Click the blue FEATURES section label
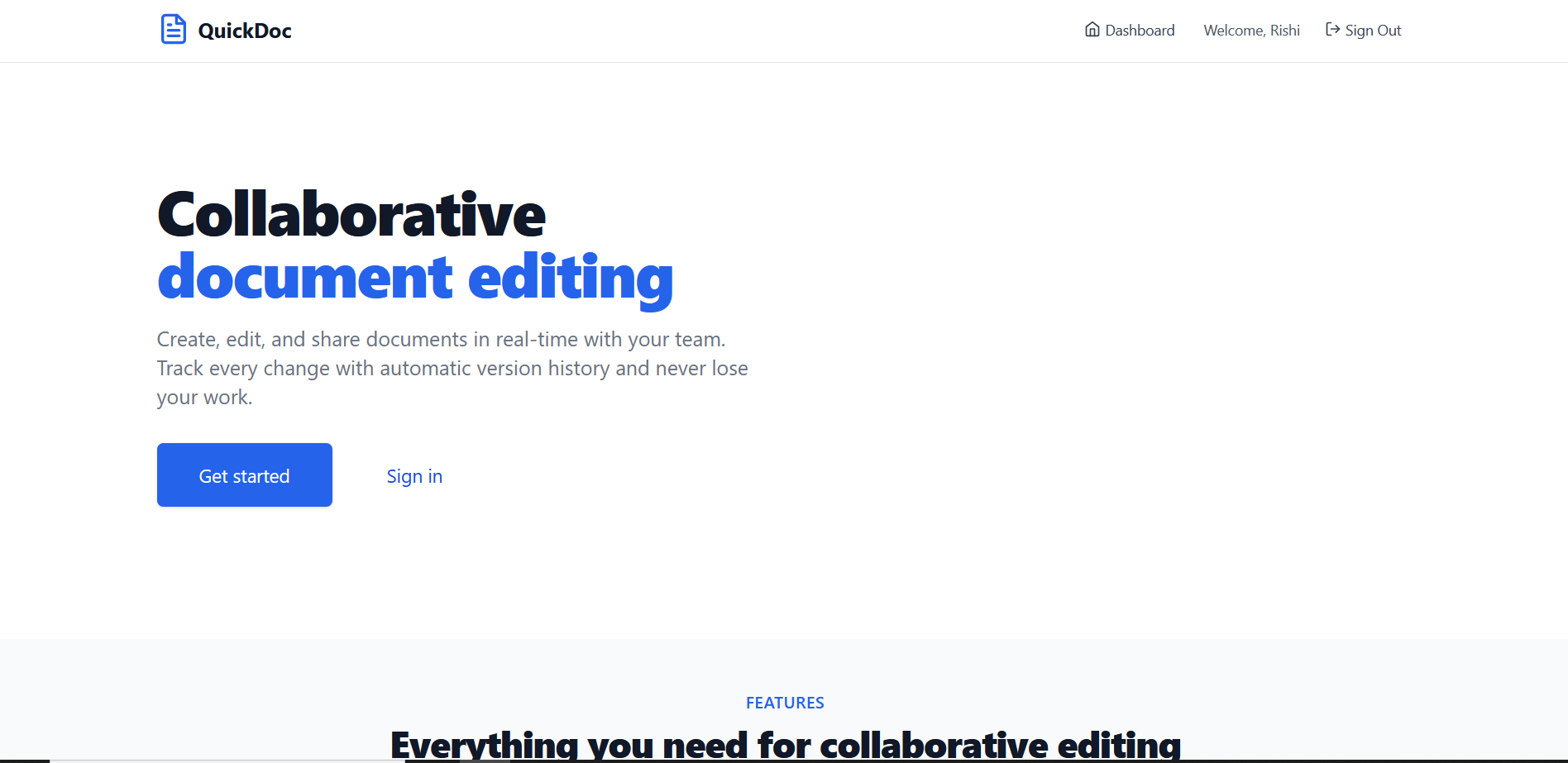 coord(785,703)
